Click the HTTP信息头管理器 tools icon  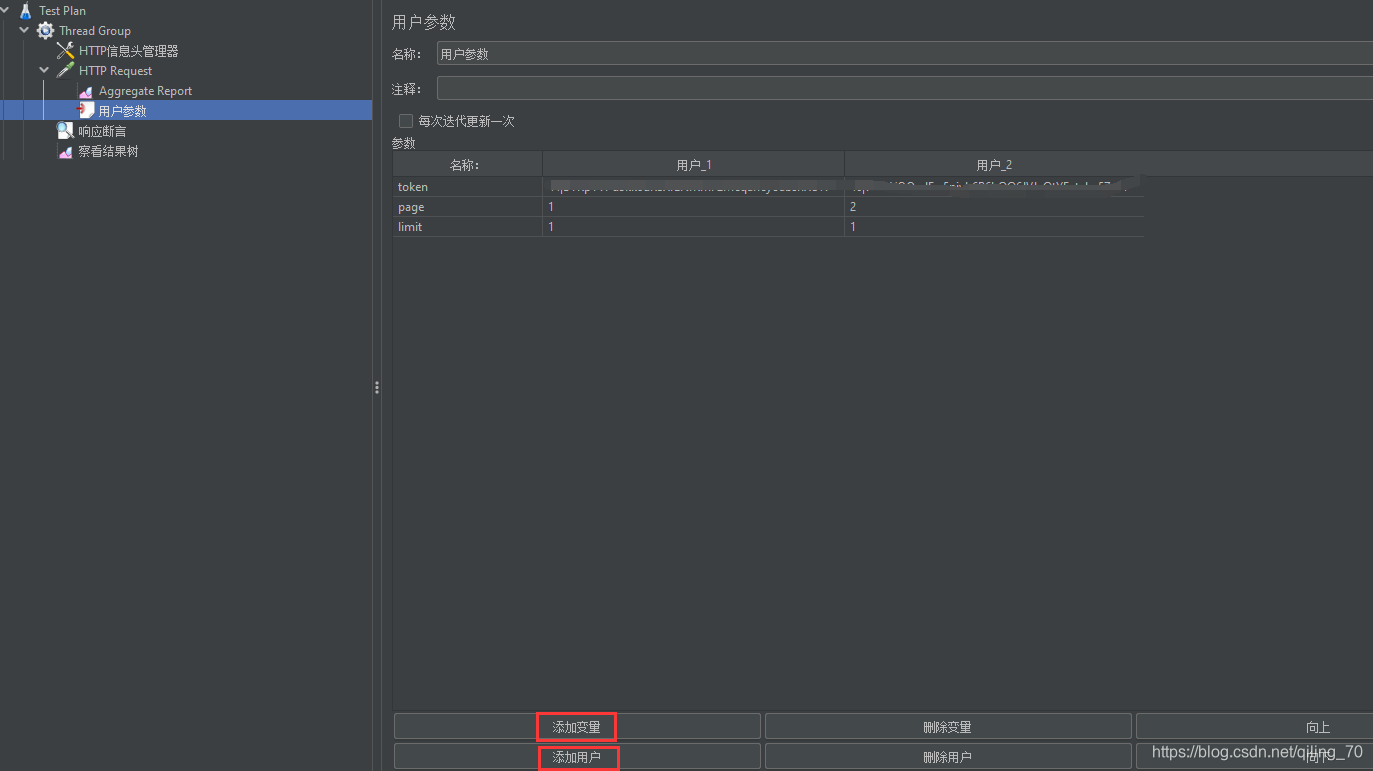65,51
